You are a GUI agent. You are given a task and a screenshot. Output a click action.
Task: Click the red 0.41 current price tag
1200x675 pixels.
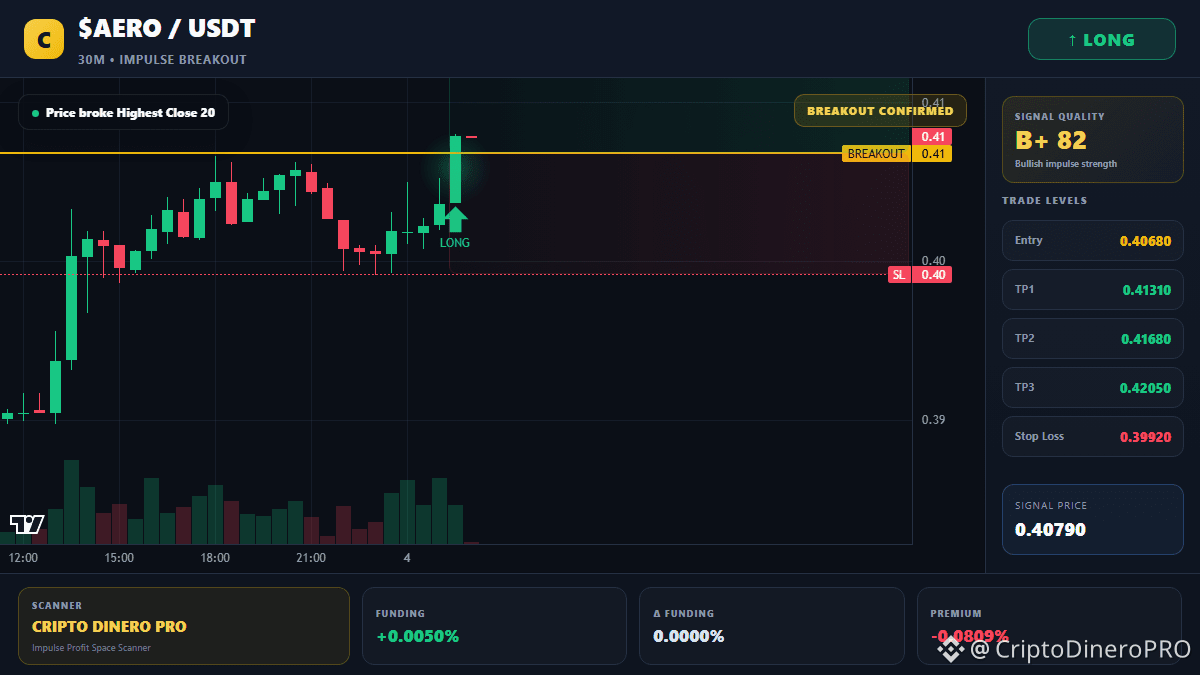(932, 137)
